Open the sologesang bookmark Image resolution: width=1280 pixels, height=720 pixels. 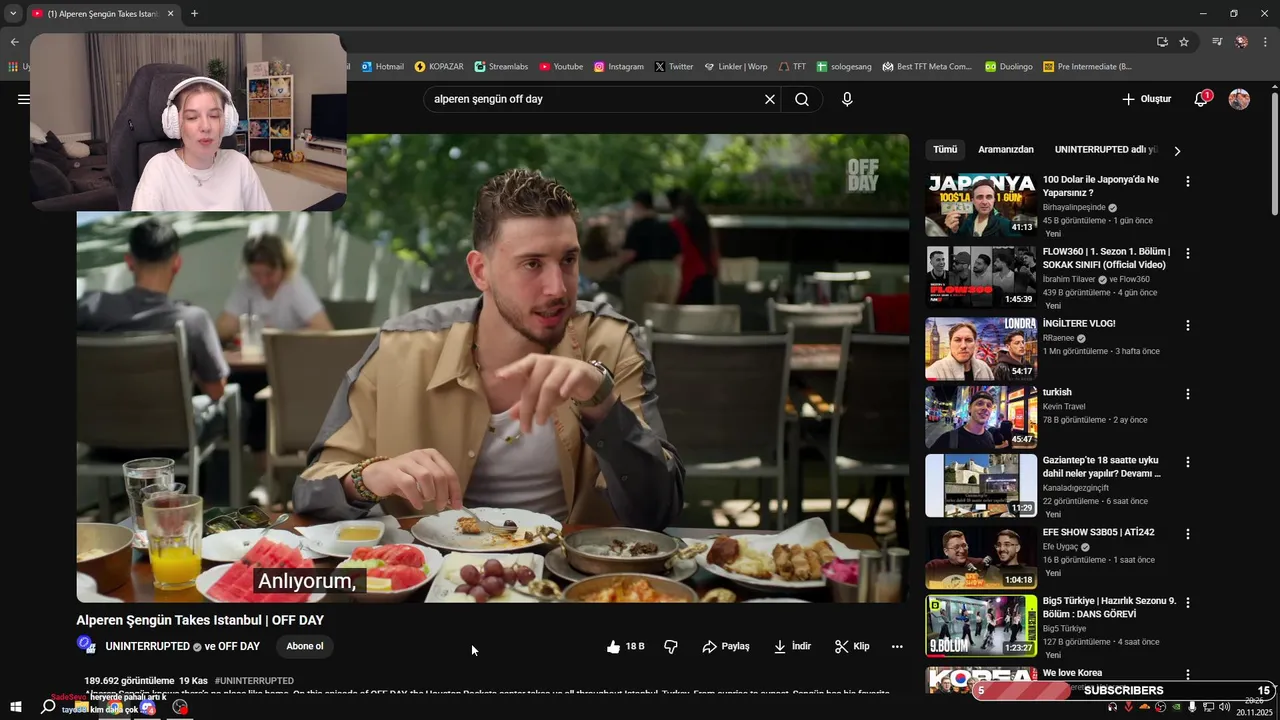844,67
